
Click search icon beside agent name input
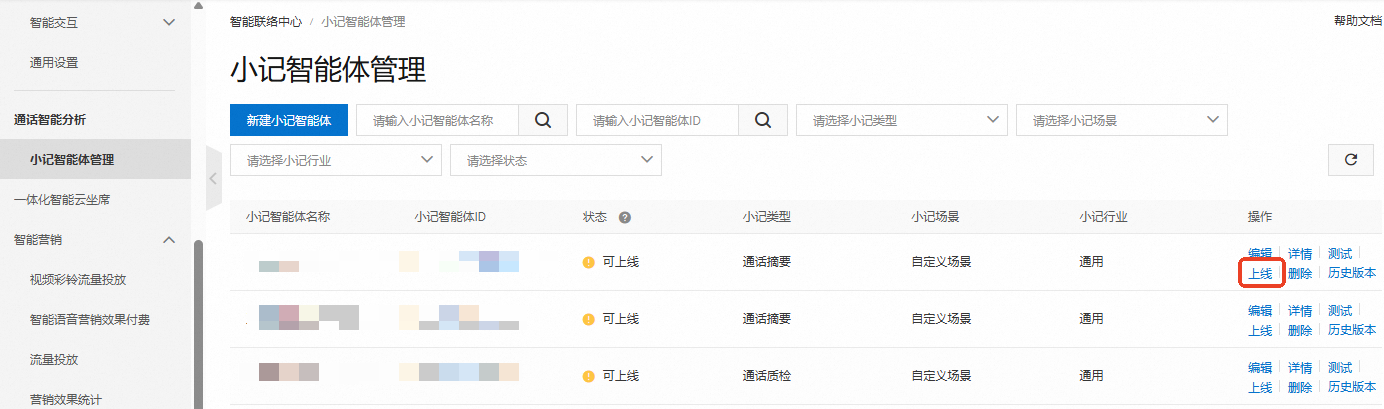543,120
